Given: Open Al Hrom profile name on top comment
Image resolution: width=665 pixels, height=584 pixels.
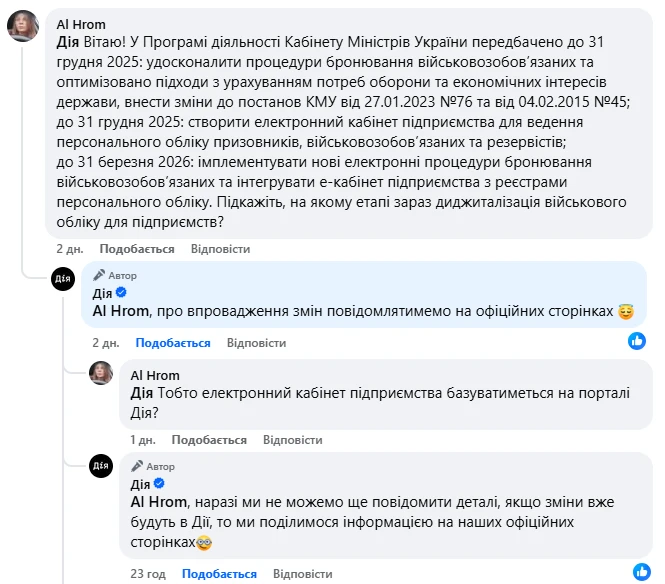Looking at the screenshot, I should point(81,24).
